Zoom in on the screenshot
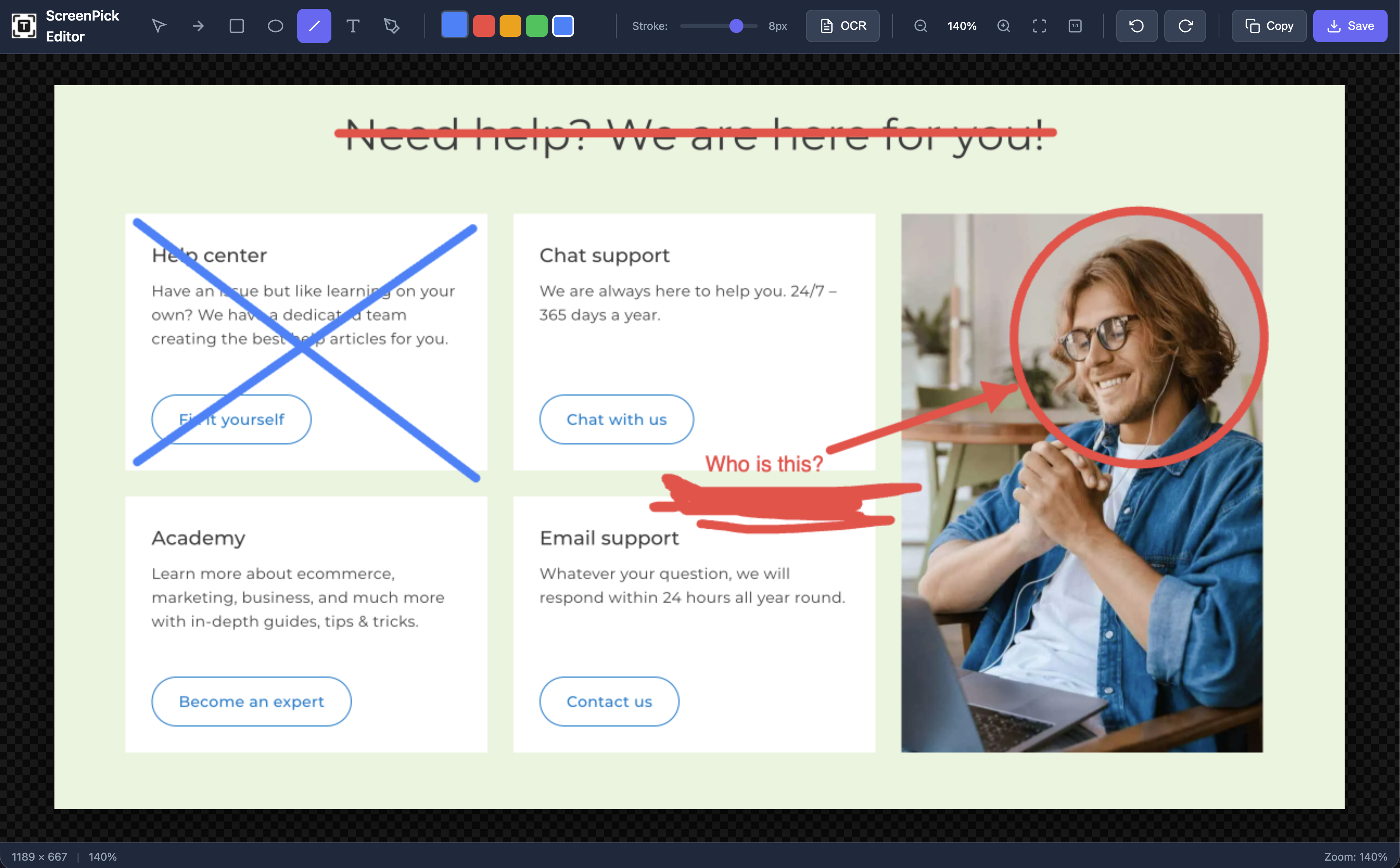Screen dimensions: 1400x868 pos(1004,26)
